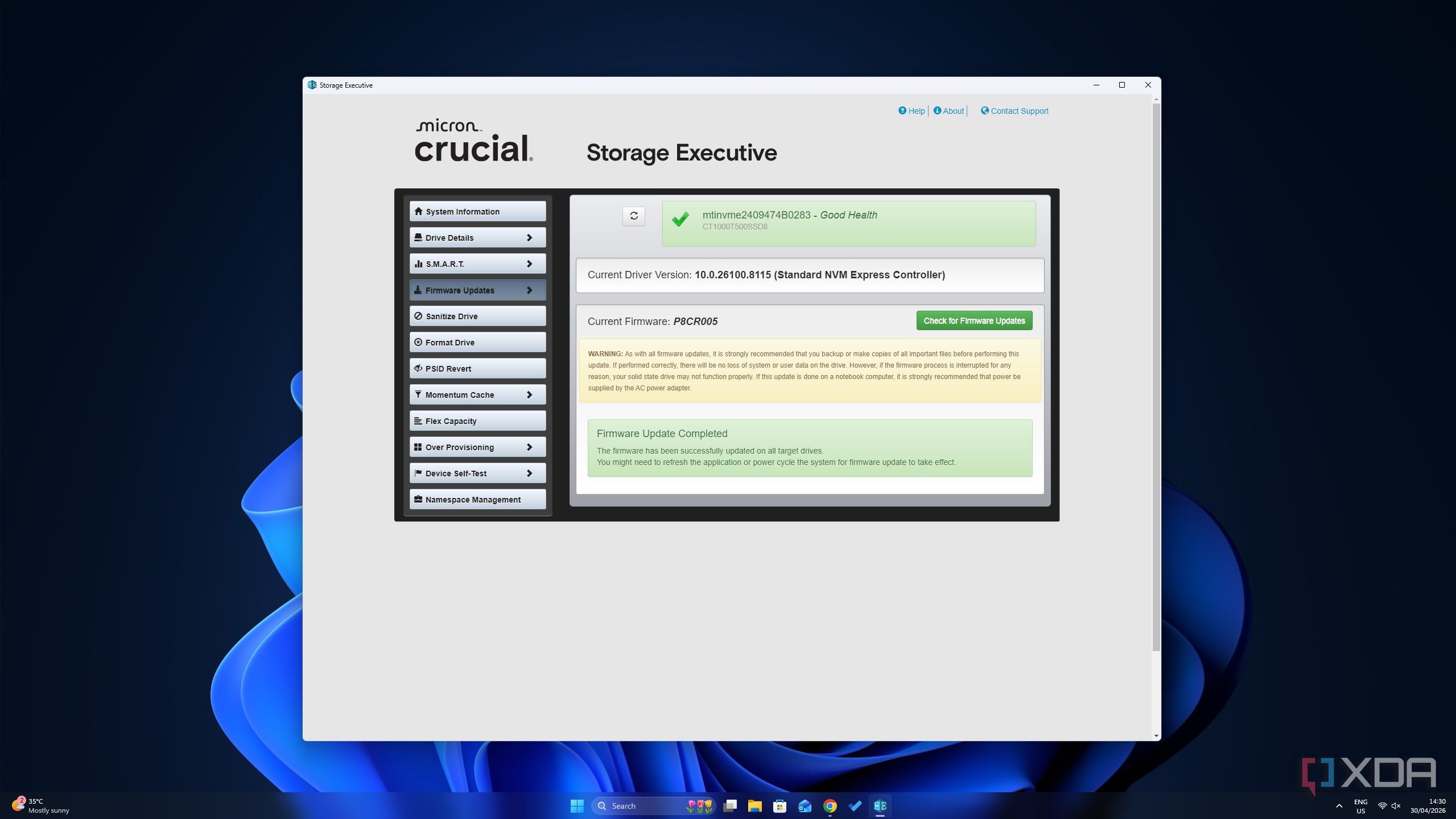Expand the Device Self-Test chevron

[529, 473]
